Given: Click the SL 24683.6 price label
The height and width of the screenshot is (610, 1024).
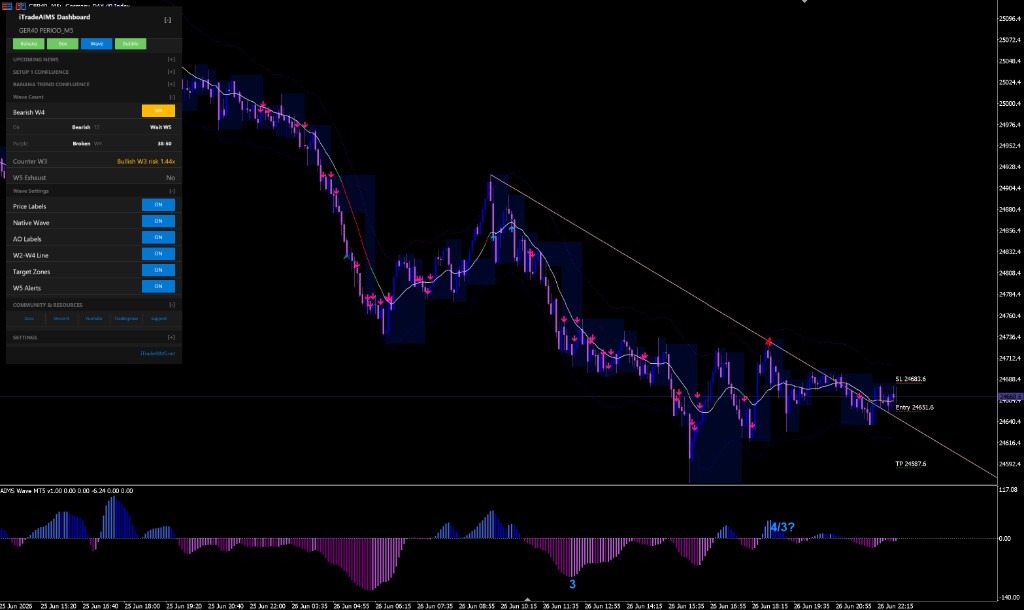Looking at the screenshot, I should click(x=910, y=379).
